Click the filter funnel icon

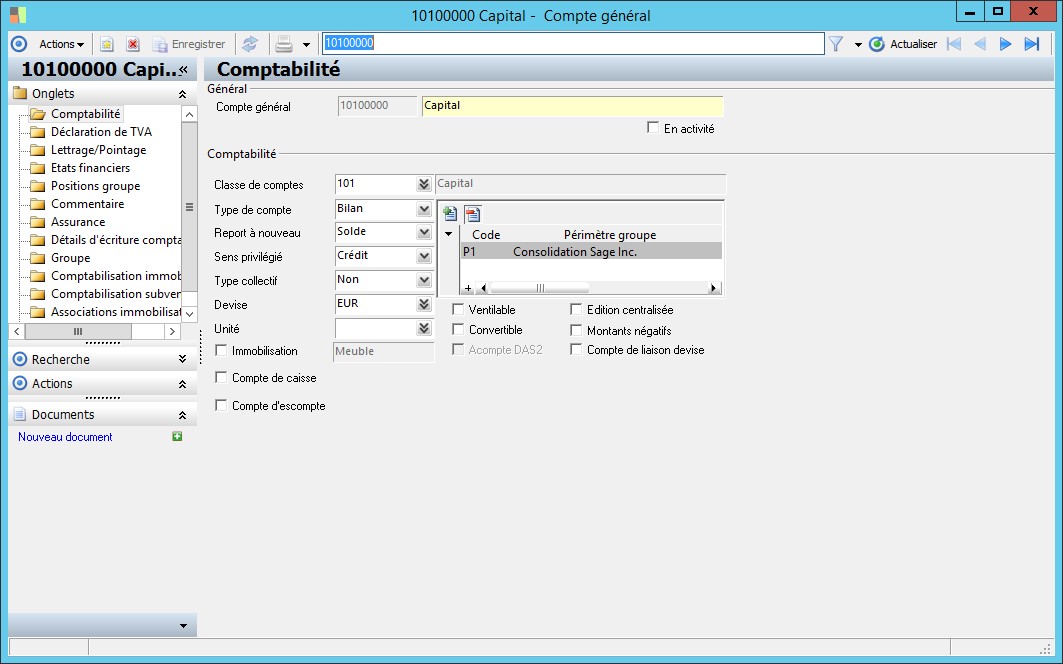(x=836, y=44)
